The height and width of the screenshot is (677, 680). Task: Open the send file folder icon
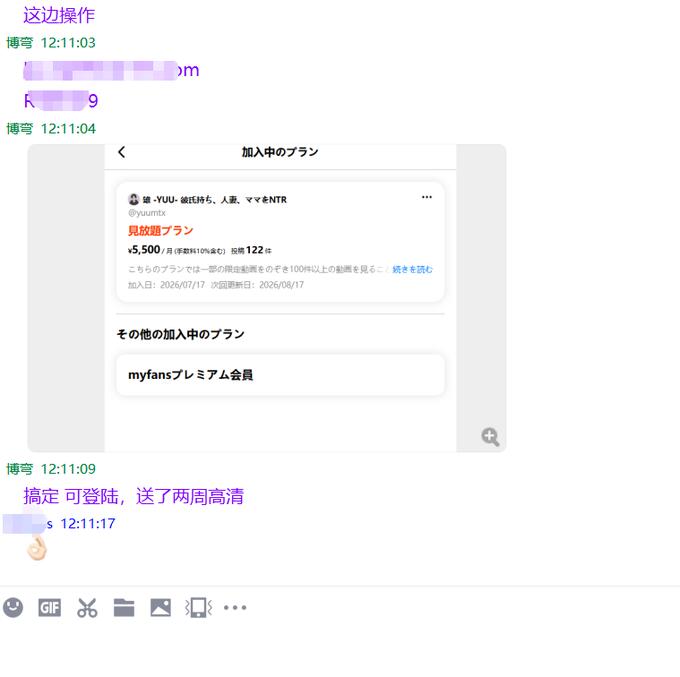(124, 608)
